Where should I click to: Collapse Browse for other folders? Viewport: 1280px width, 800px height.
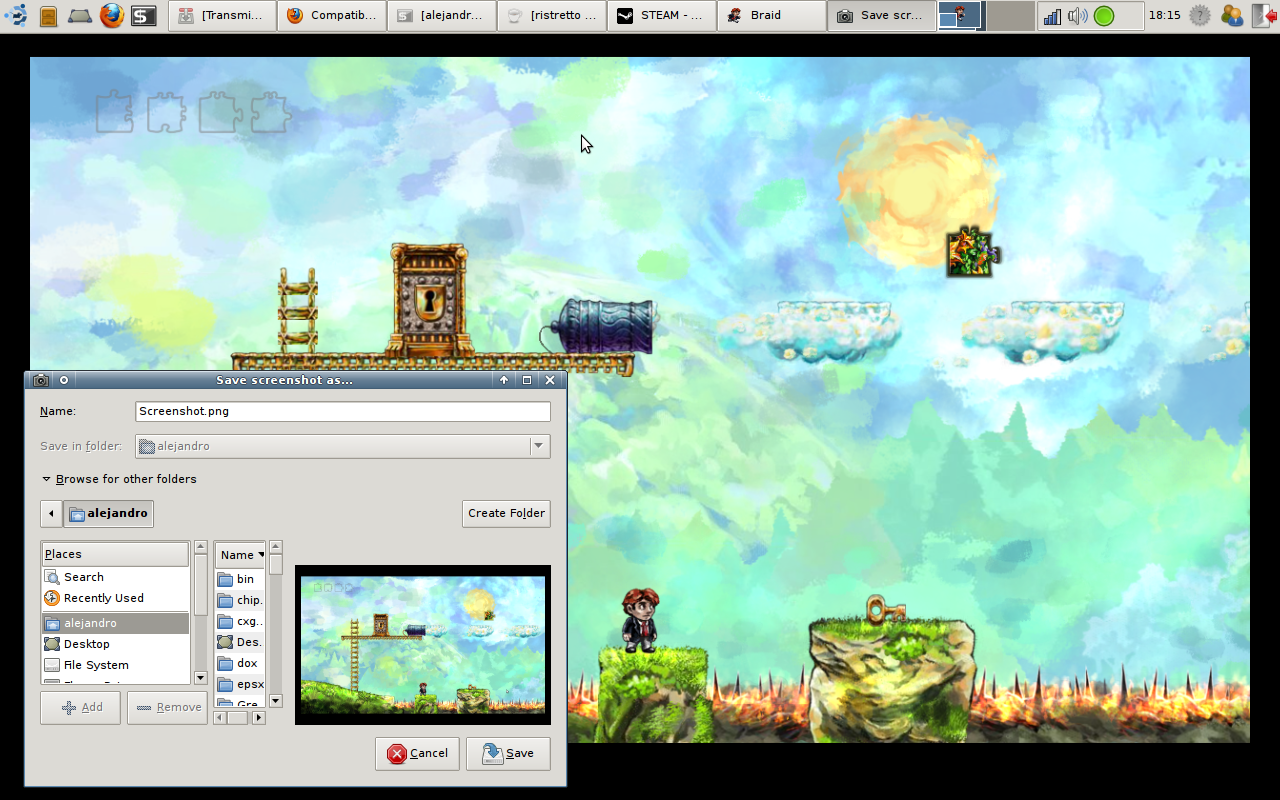(119, 479)
